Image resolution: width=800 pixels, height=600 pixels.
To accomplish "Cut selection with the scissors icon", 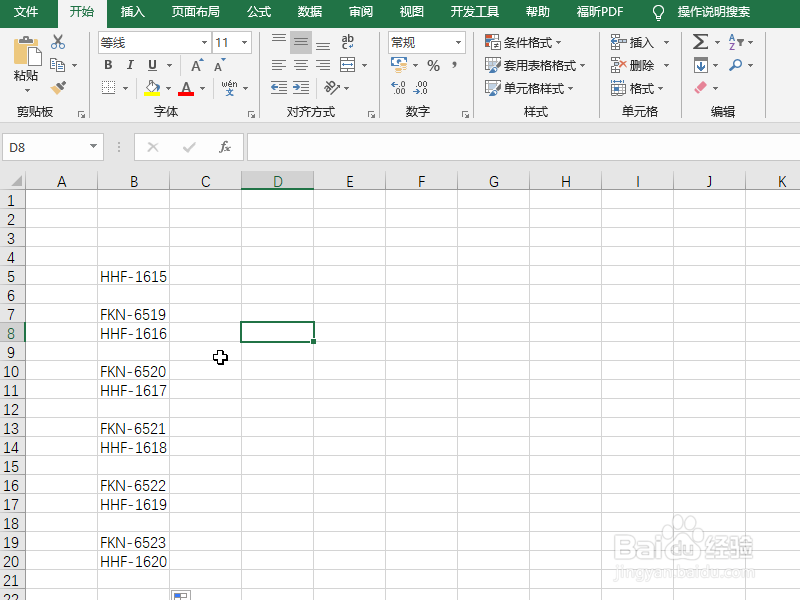I will pos(58,42).
